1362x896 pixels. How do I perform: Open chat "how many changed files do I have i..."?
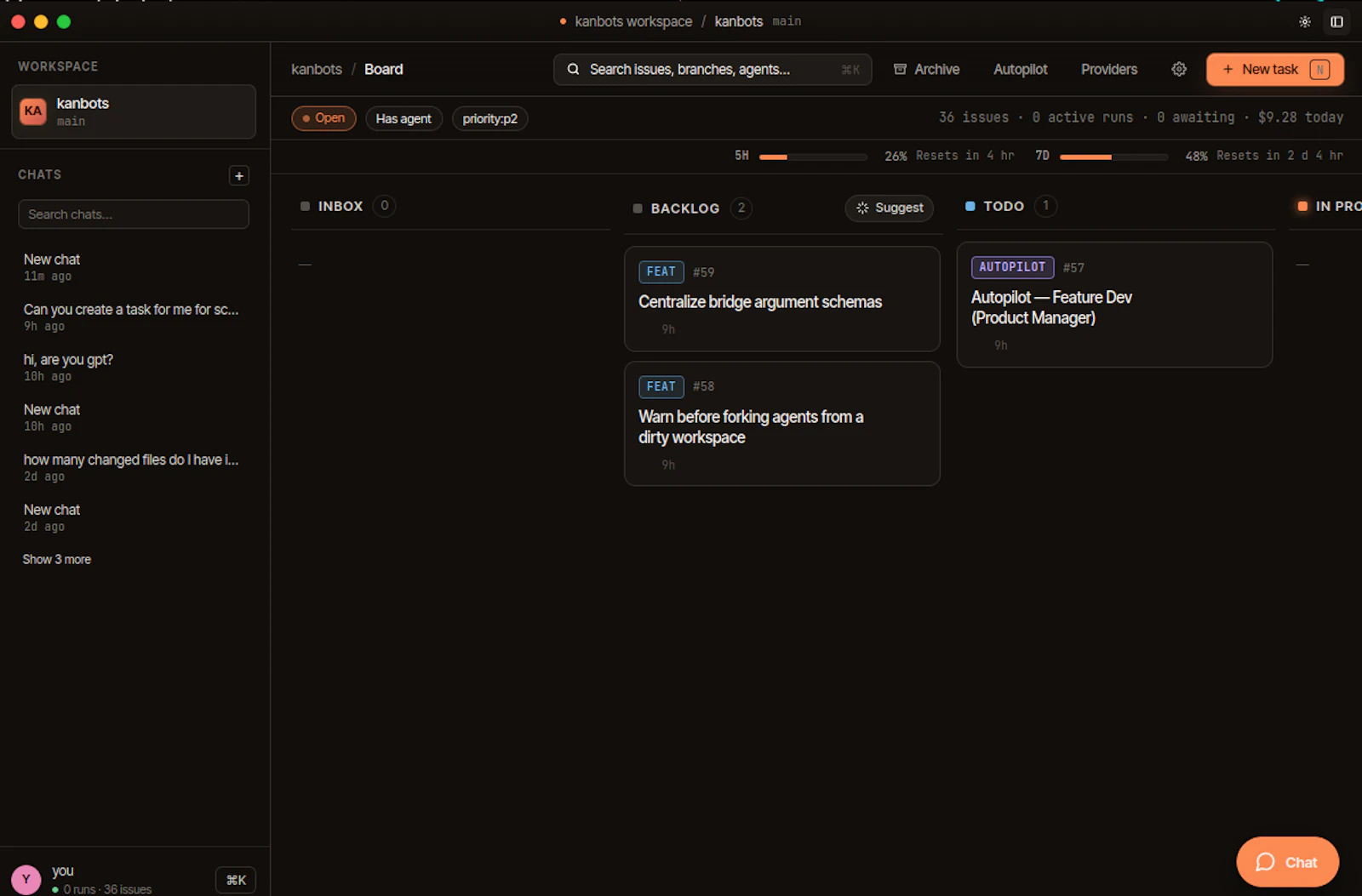(x=134, y=467)
